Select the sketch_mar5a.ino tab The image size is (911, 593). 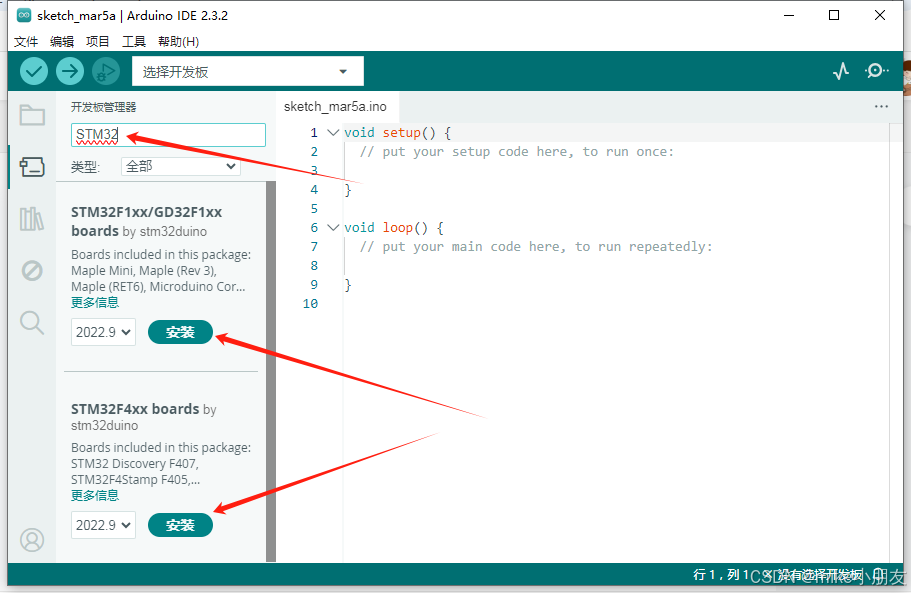point(335,106)
